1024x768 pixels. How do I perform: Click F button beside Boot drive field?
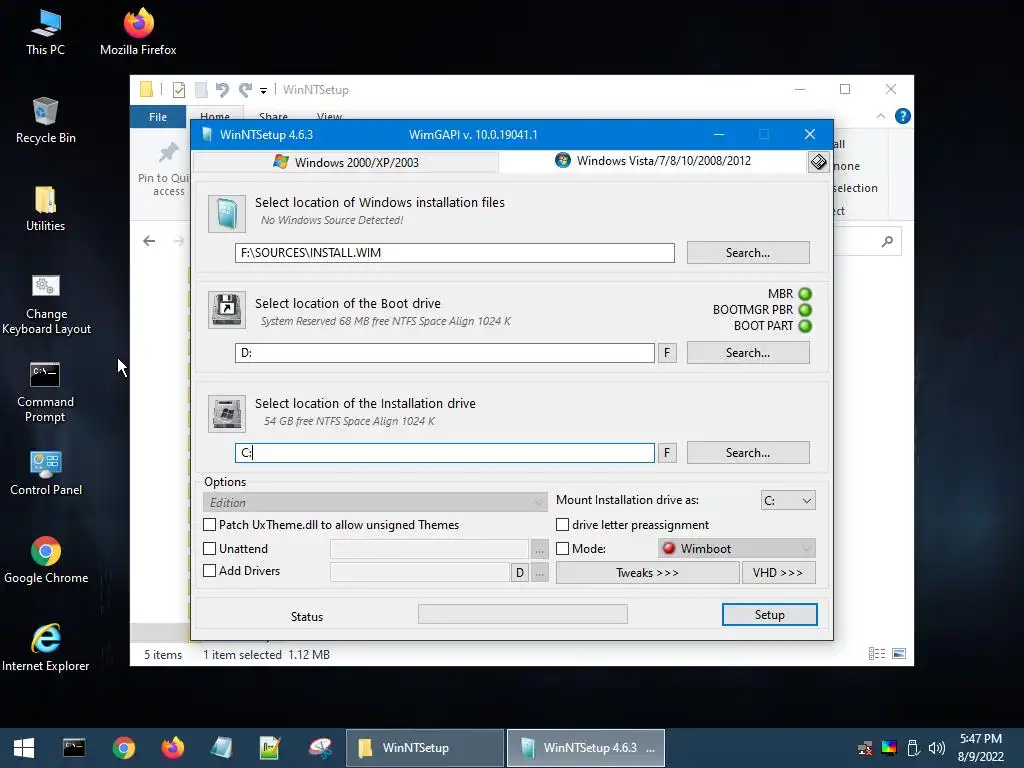click(667, 353)
